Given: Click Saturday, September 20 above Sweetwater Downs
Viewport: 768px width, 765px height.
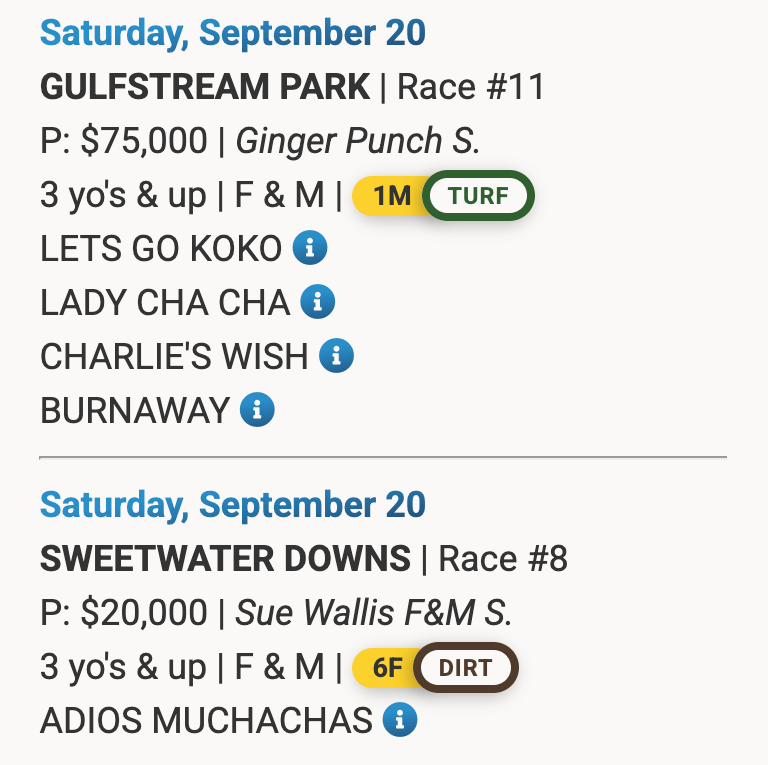Looking at the screenshot, I should click(232, 505).
